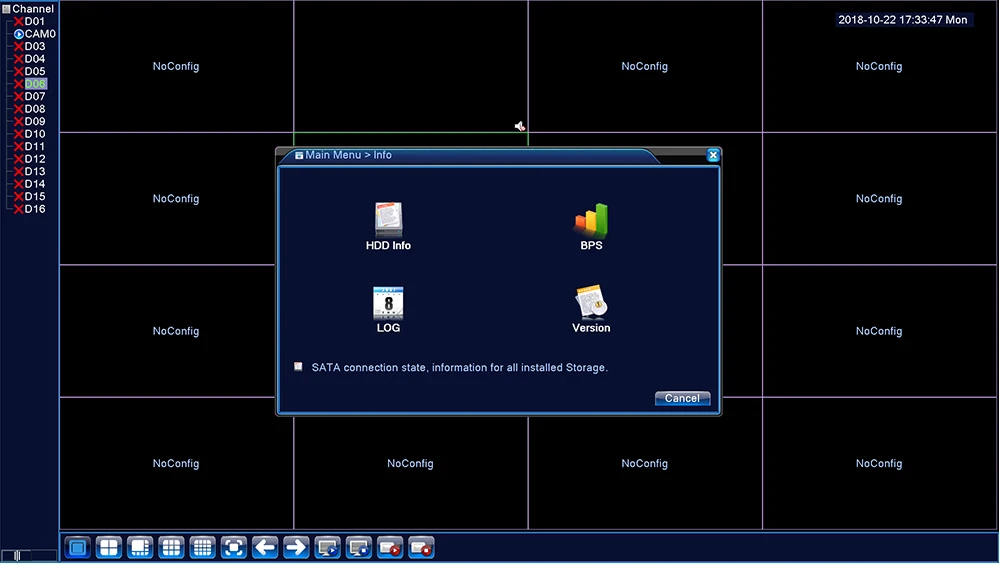
Task: Click the start recording icon
Action: (x=390, y=547)
